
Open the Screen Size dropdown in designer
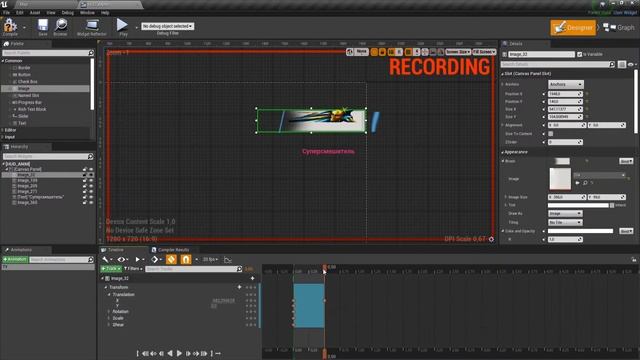[458, 52]
